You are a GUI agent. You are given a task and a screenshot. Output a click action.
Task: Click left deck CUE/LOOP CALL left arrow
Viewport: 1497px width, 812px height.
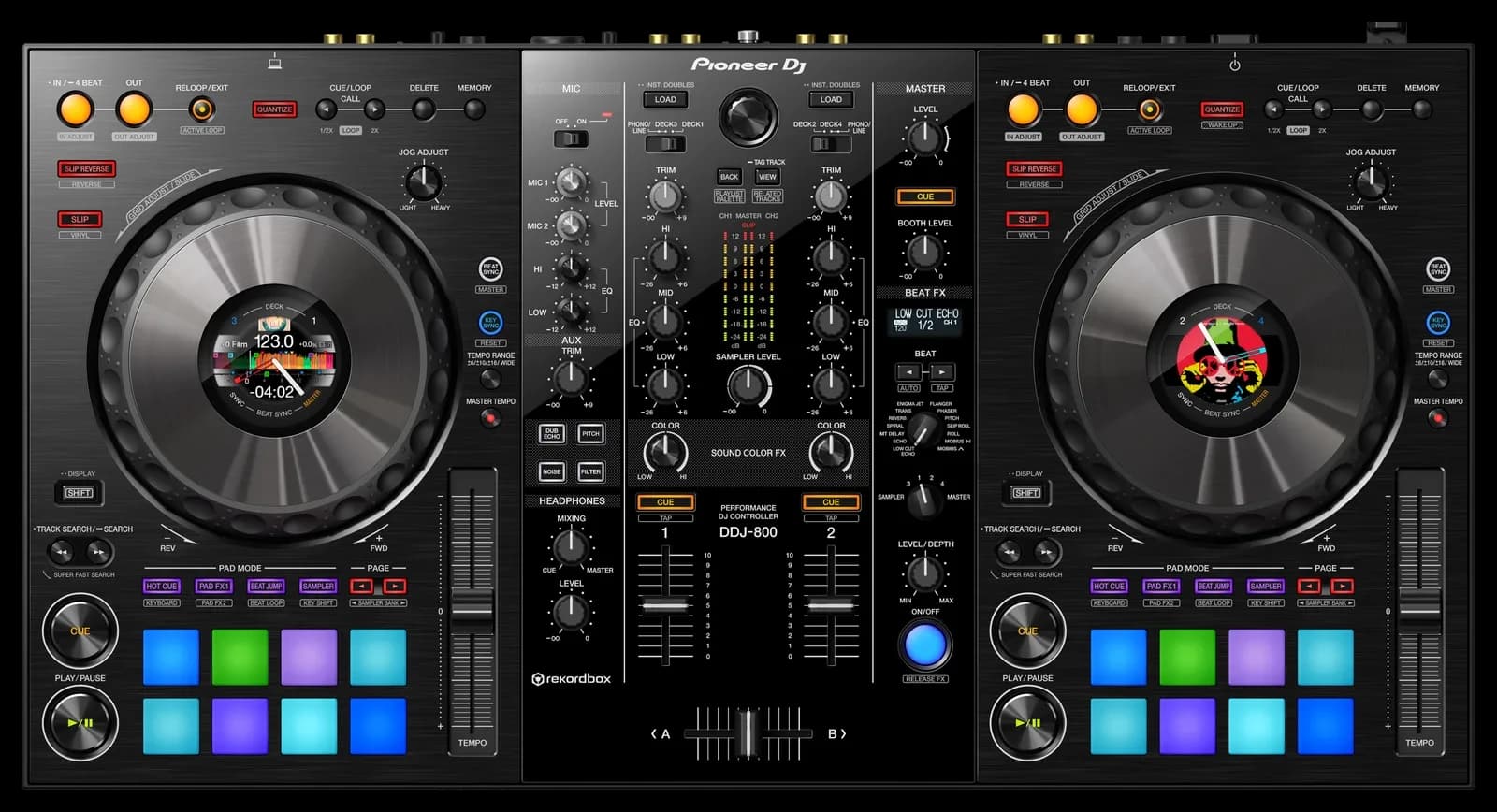327,109
